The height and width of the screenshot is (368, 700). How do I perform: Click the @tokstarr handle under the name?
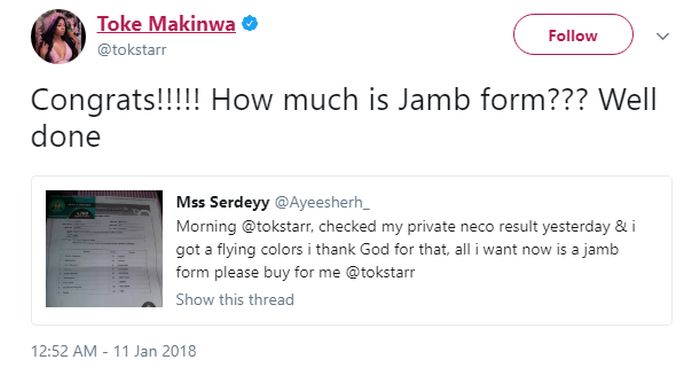point(132,50)
